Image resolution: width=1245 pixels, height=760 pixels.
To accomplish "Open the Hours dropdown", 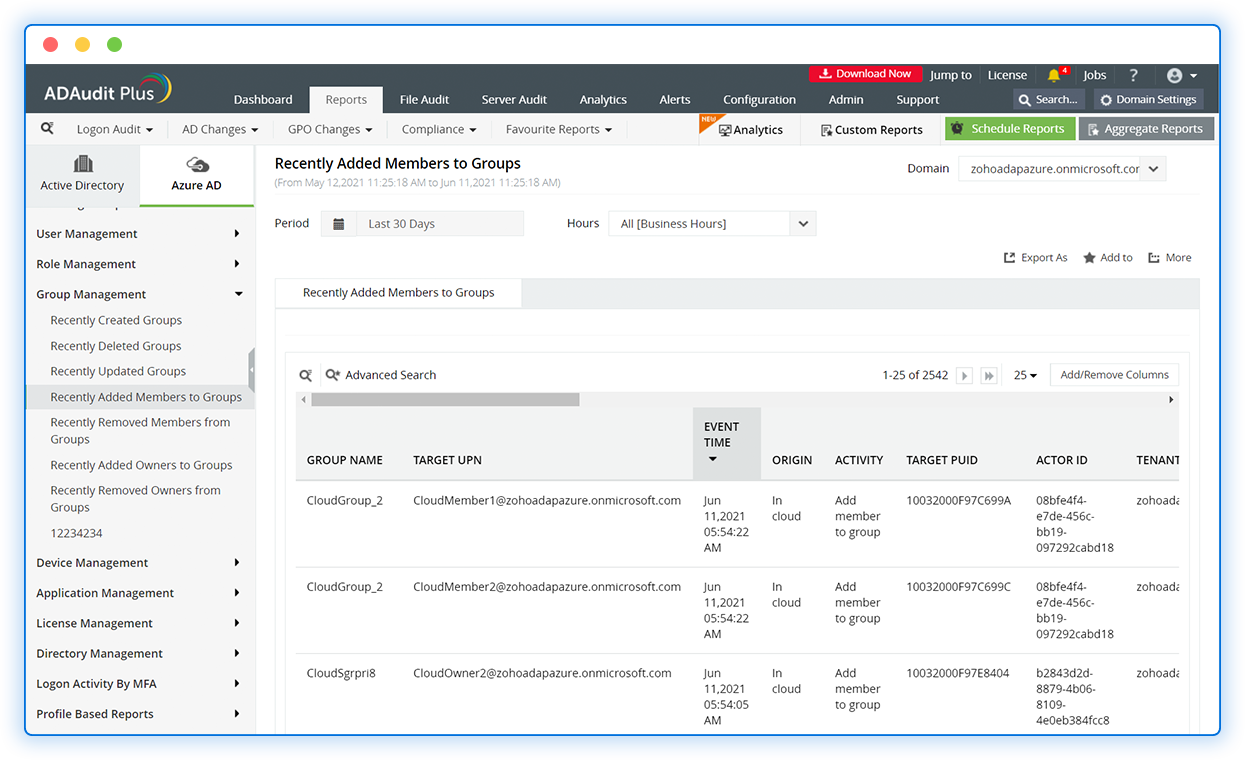I will click(x=712, y=224).
